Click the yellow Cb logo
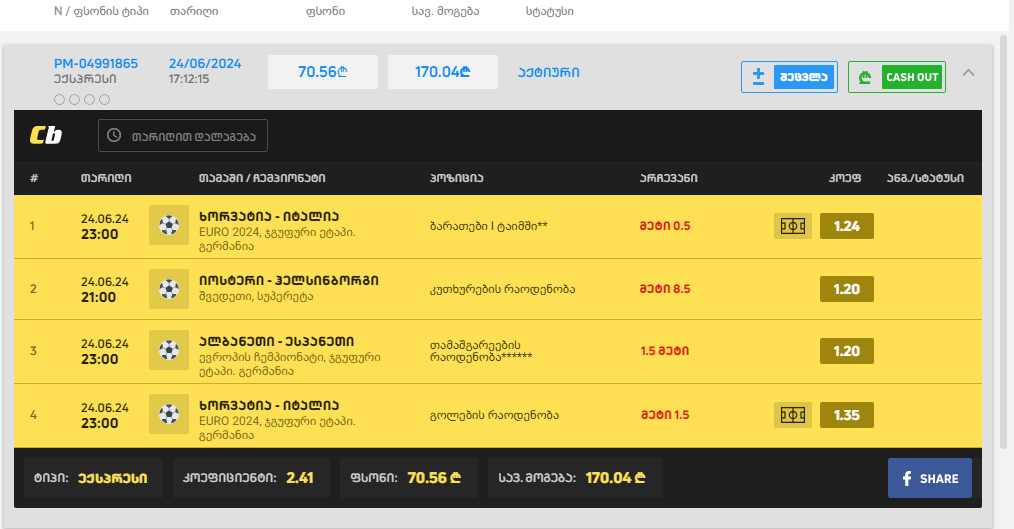Screen dimensions: 1014x529 click(46, 135)
